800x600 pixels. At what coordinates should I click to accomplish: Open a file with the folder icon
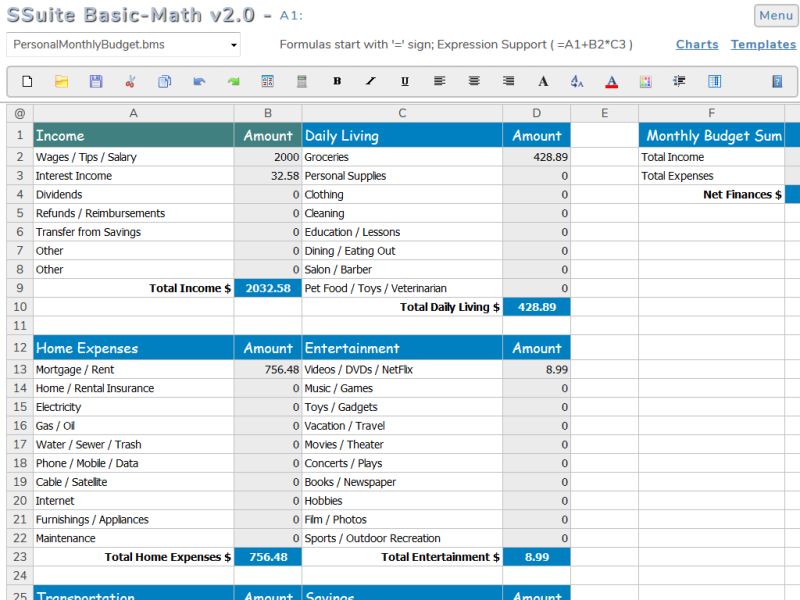(x=59, y=81)
